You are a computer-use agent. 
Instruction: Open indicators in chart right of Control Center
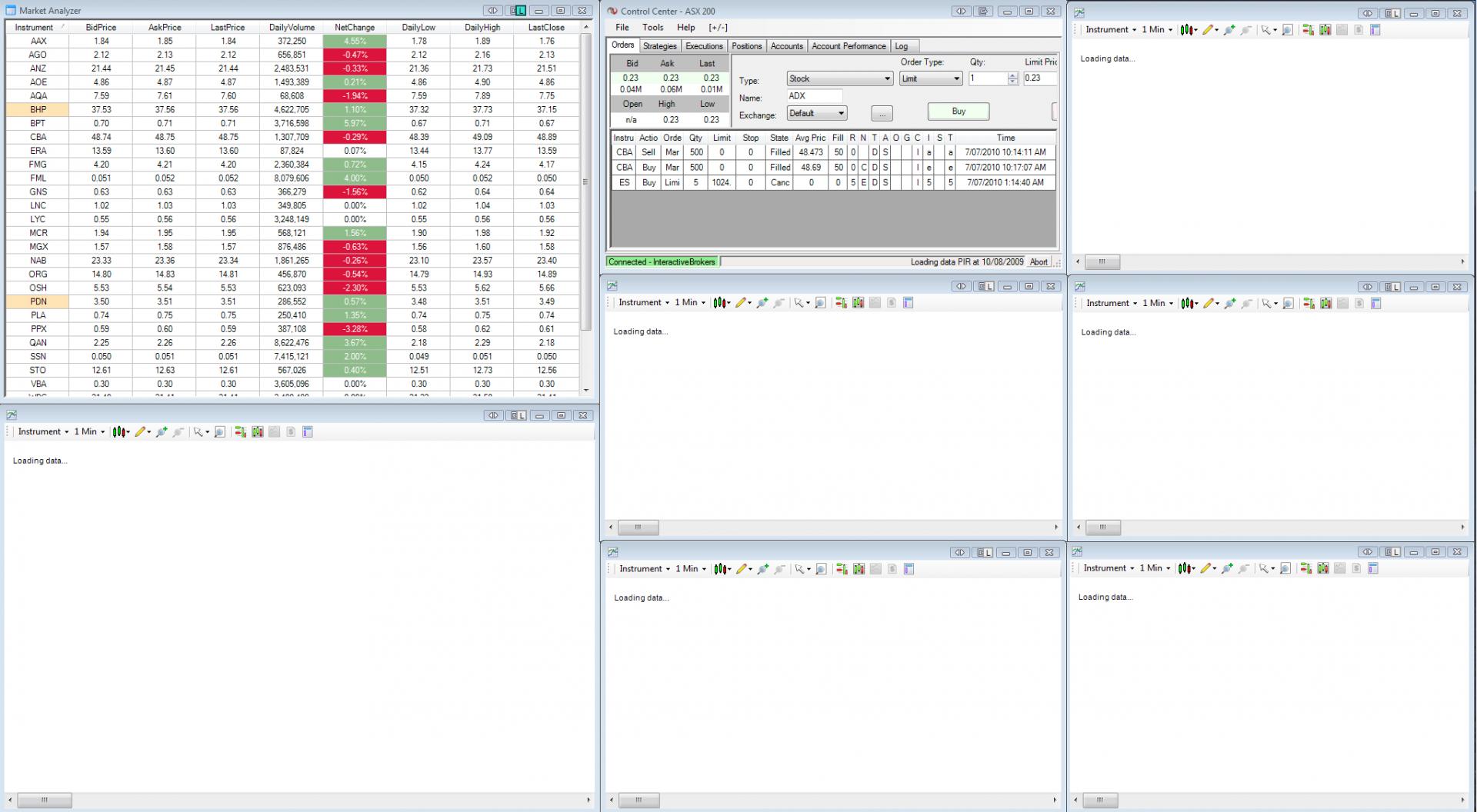click(x=1325, y=30)
